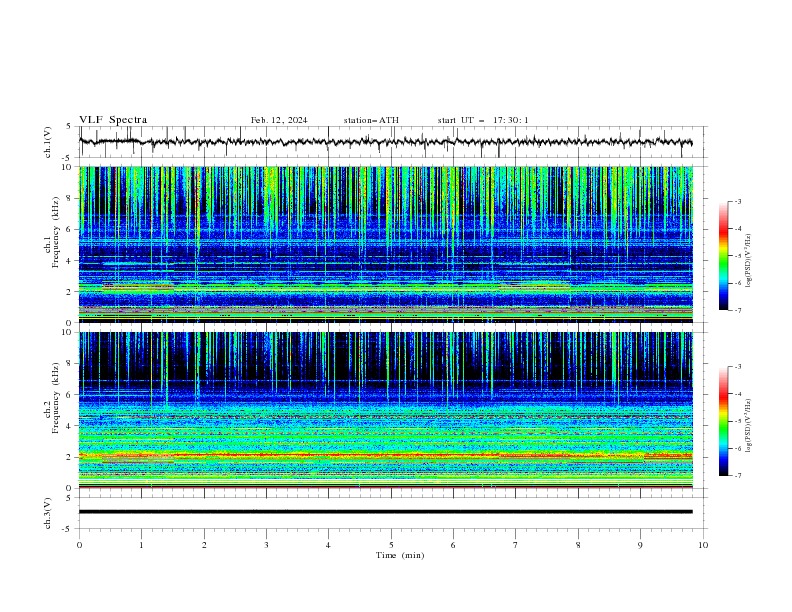
Task: Select the date "Feb. 12, 2024"
Action: click(279, 120)
